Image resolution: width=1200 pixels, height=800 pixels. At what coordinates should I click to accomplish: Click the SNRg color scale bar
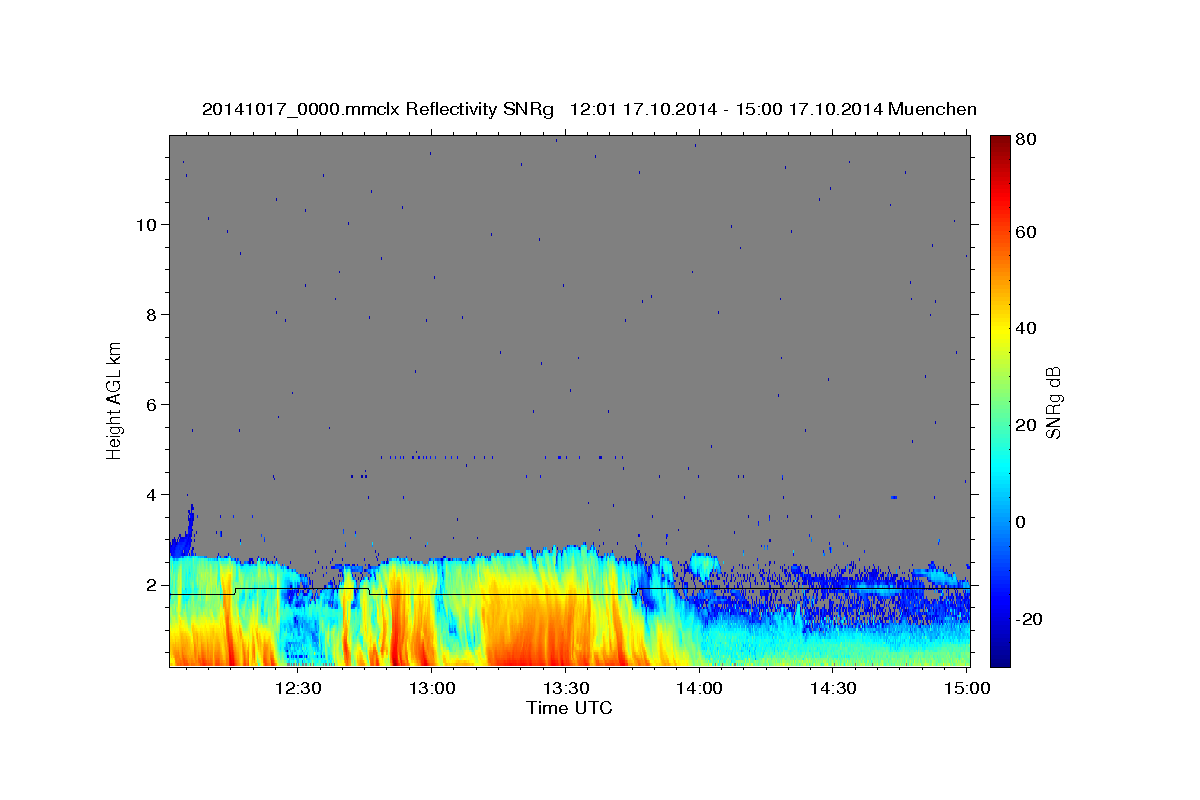pos(1000,401)
